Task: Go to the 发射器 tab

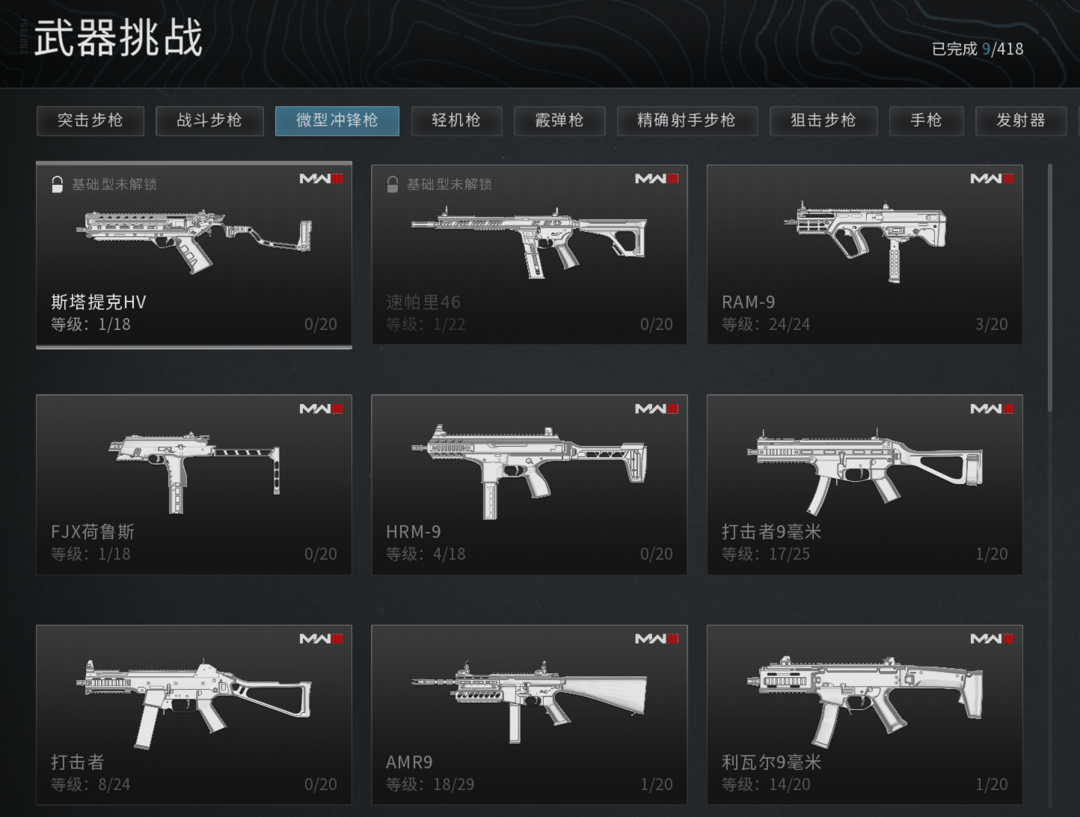Action: click(x=1021, y=121)
